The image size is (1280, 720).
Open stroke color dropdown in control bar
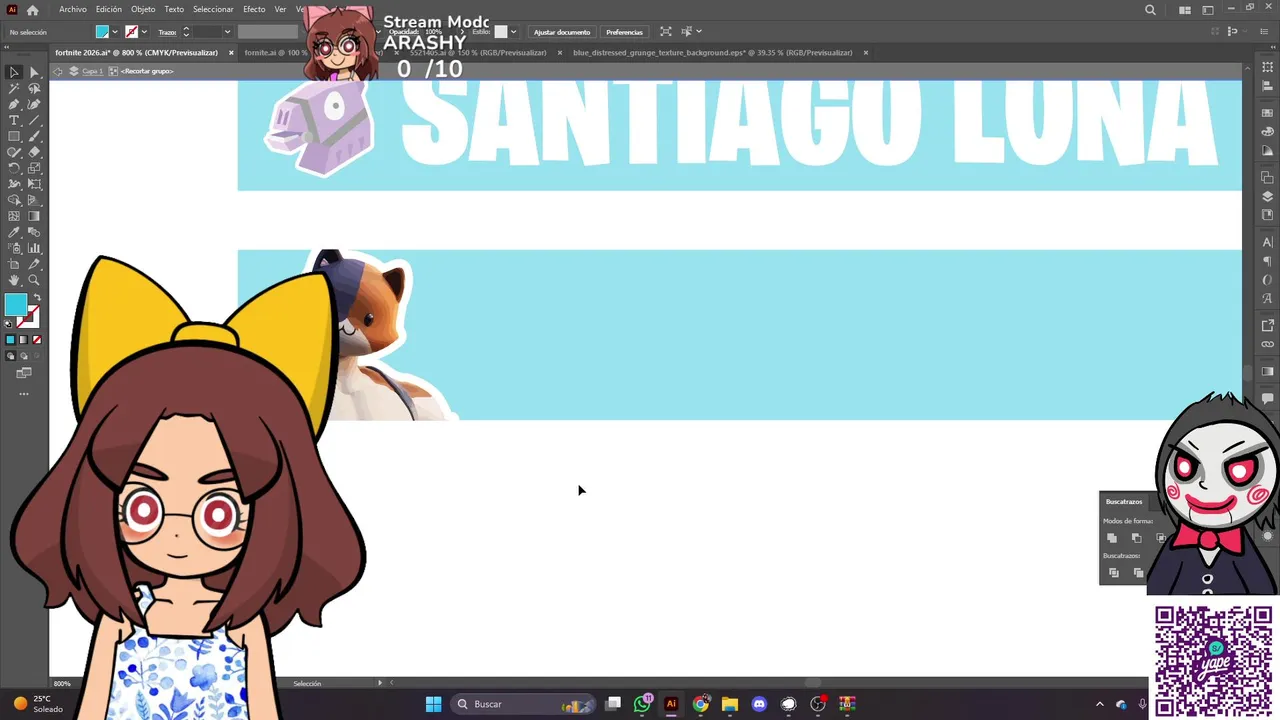[143, 32]
